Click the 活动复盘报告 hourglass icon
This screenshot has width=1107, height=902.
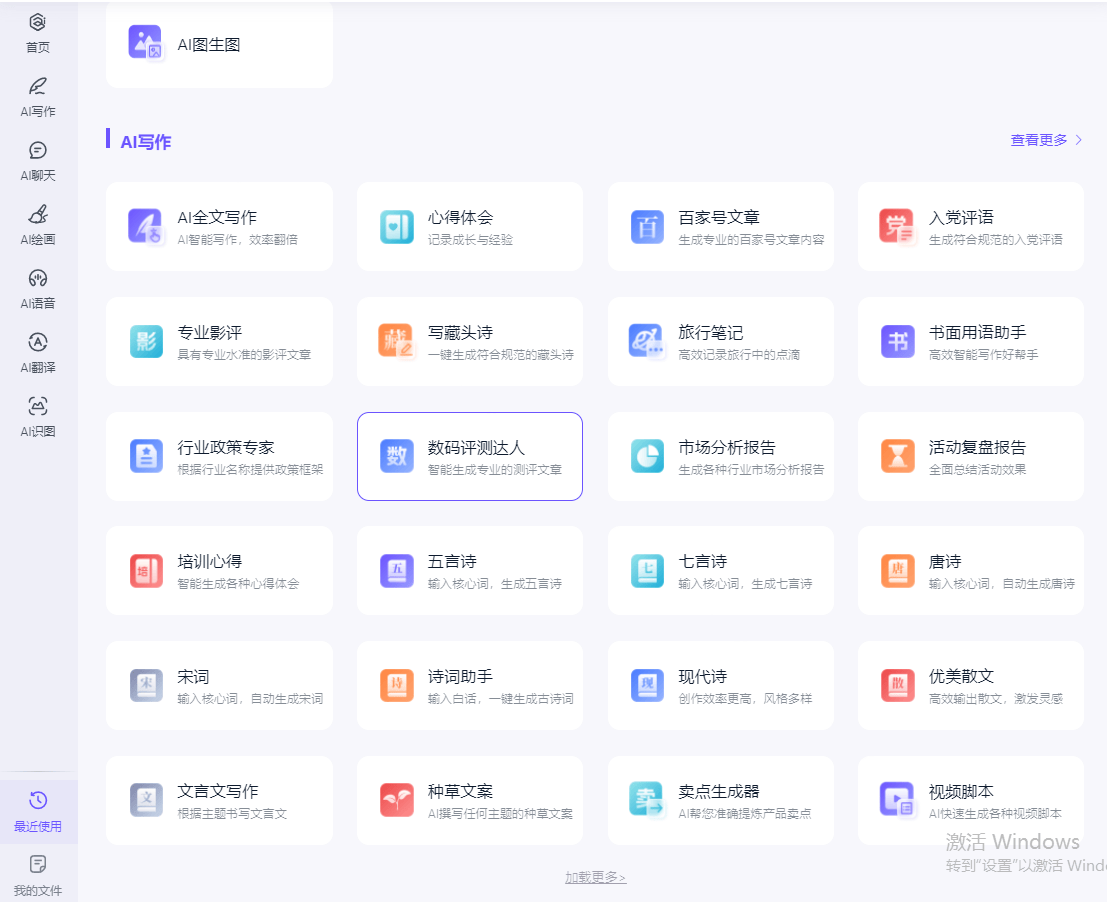point(897,456)
